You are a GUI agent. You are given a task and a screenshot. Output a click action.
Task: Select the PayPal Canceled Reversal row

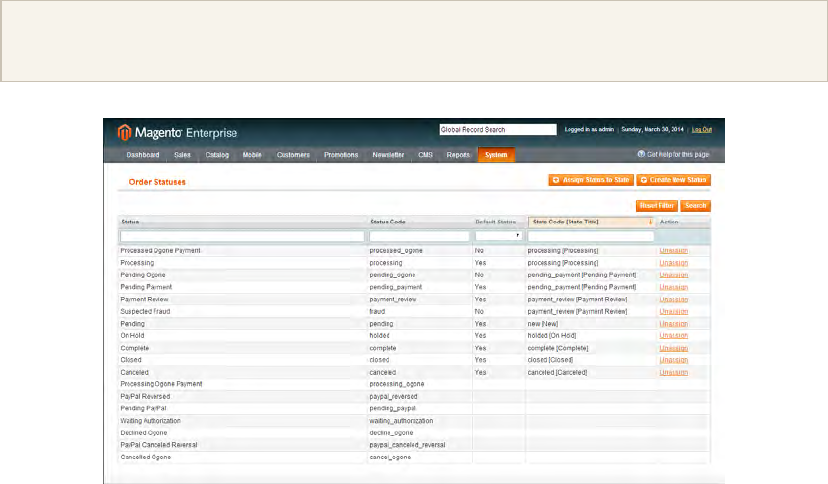(x=414, y=445)
